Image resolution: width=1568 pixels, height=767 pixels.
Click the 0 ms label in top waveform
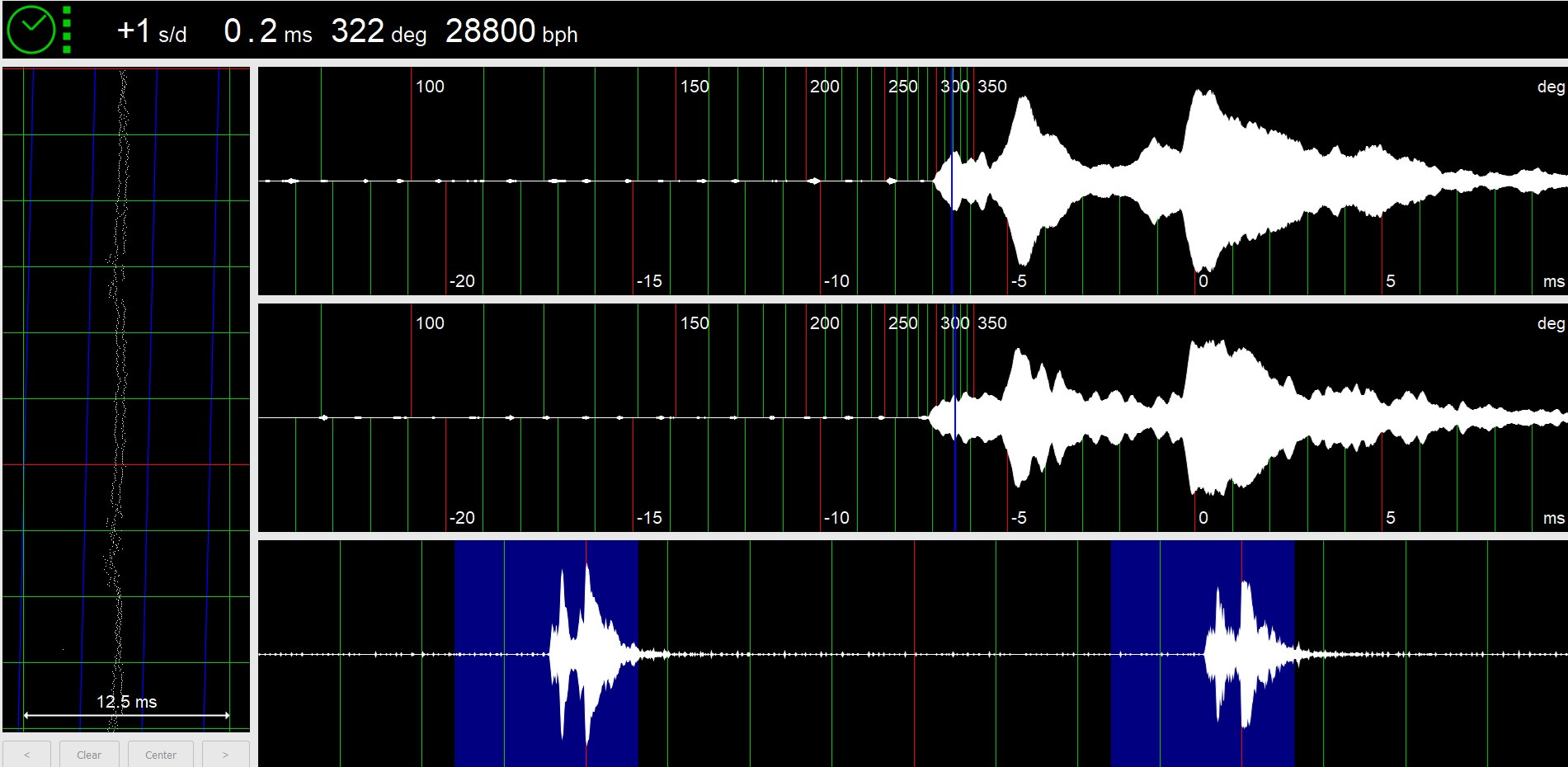pos(1203,281)
